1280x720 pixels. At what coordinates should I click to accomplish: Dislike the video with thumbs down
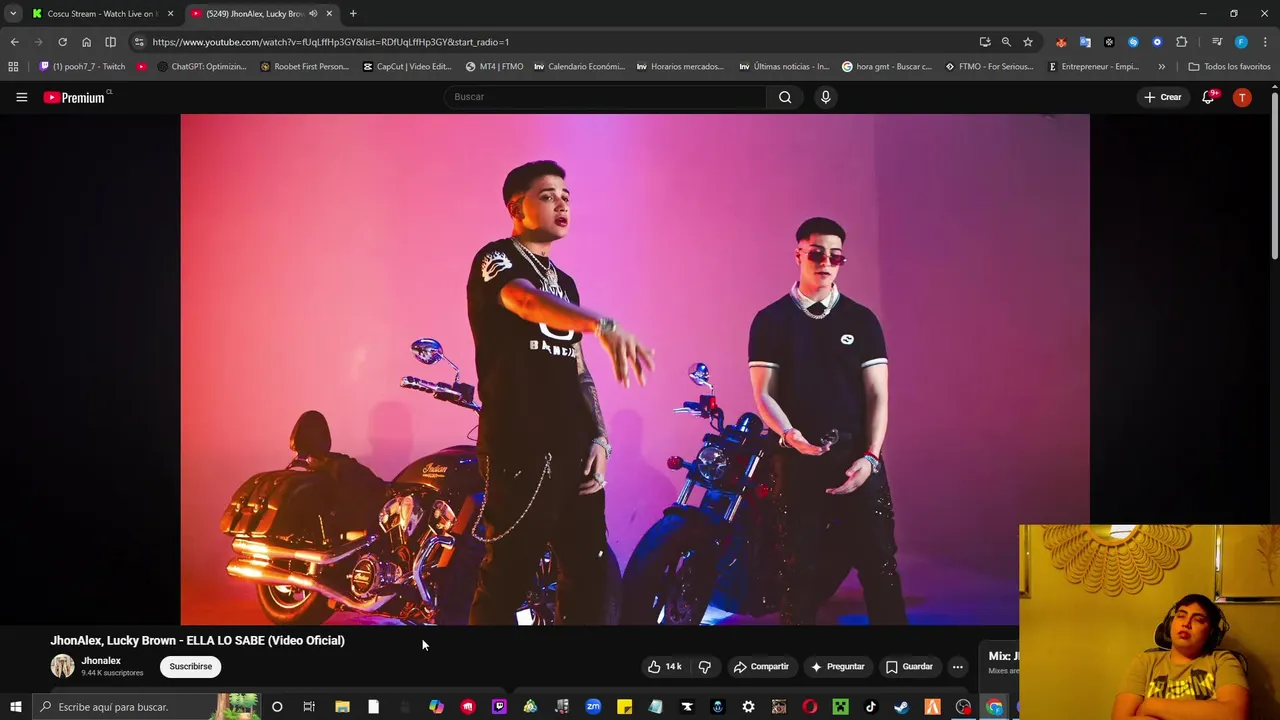click(x=705, y=667)
